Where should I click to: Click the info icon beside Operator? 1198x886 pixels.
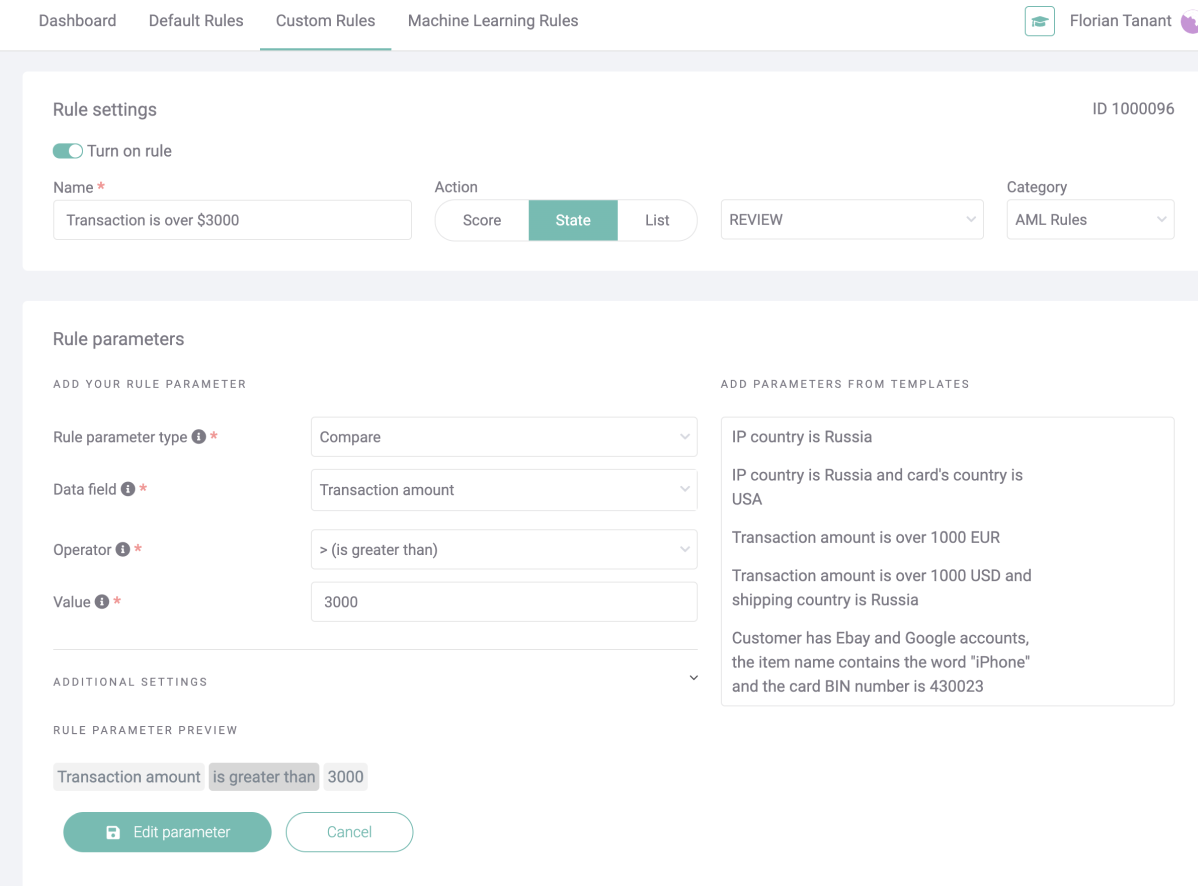(x=120, y=549)
